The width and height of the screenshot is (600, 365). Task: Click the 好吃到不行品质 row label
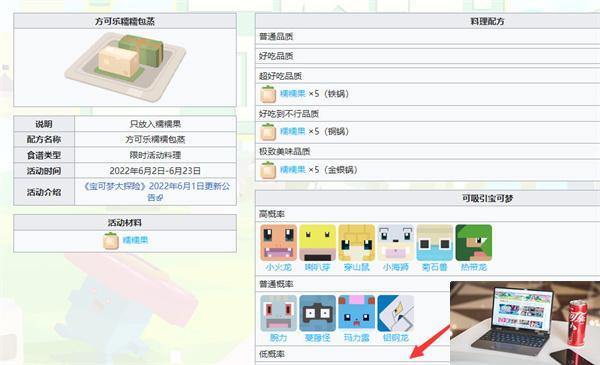coord(289,114)
